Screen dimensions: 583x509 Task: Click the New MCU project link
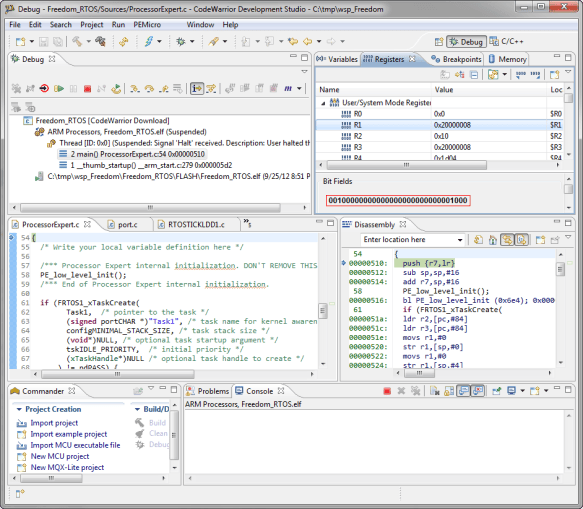point(60,457)
